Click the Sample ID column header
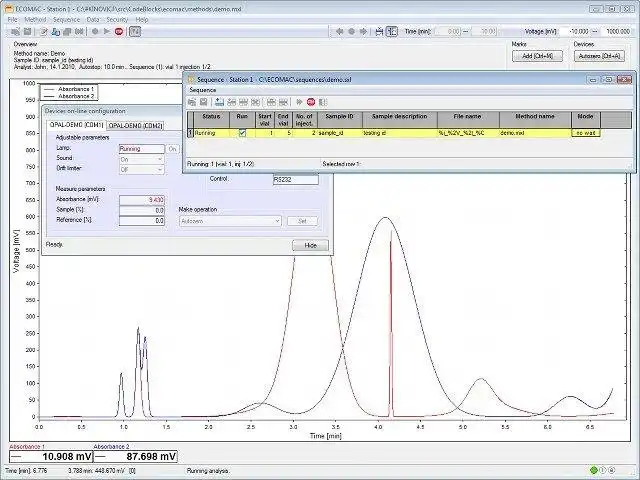Image resolution: width=640 pixels, height=480 pixels. [339, 120]
